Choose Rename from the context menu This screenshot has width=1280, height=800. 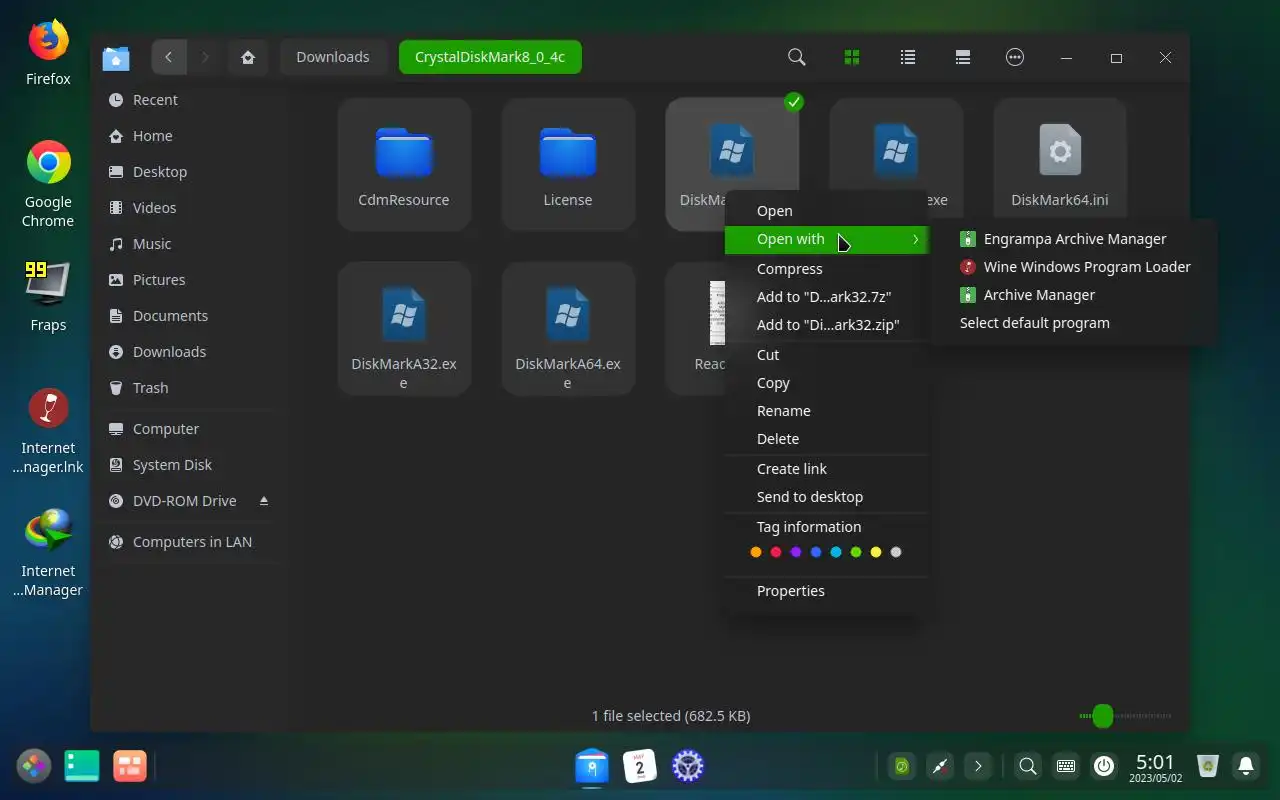827,411
